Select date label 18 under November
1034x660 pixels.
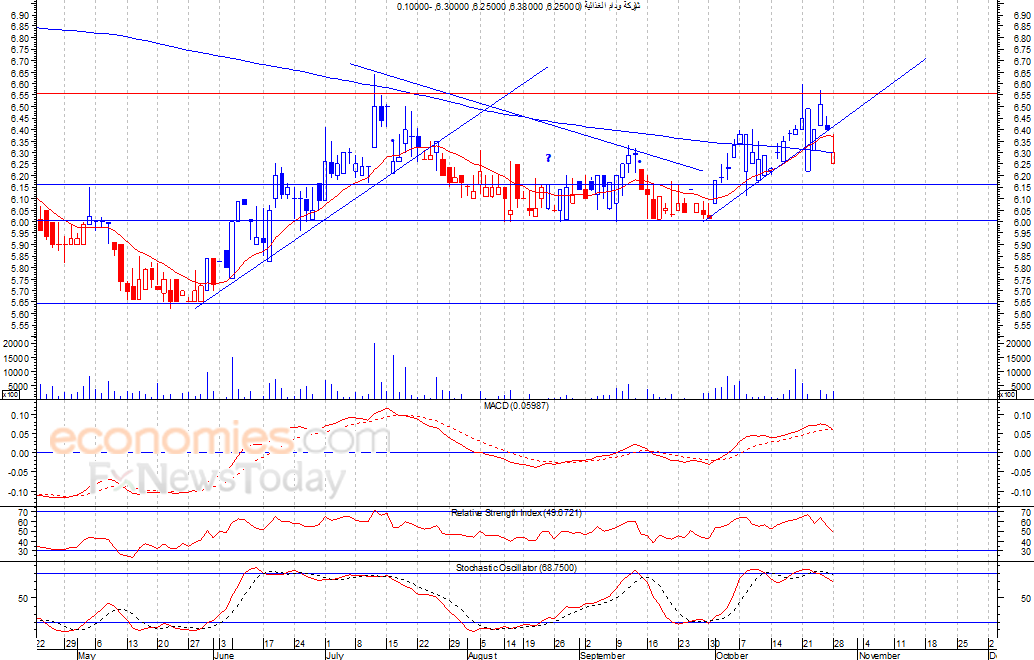point(931,644)
